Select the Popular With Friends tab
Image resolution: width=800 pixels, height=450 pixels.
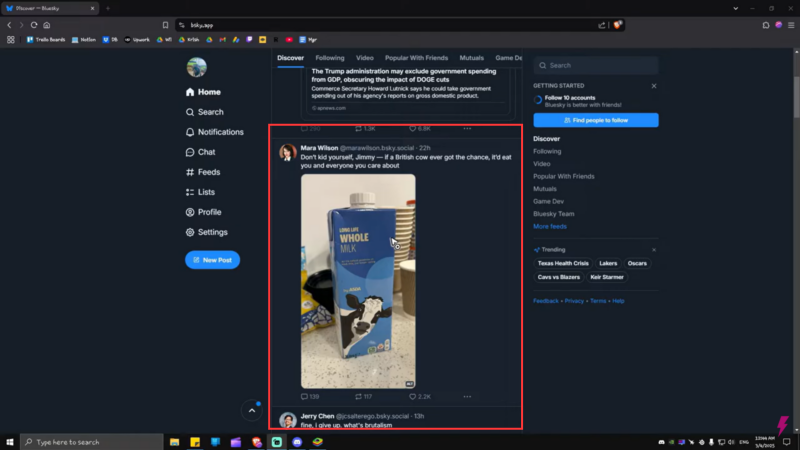[415, 58]
